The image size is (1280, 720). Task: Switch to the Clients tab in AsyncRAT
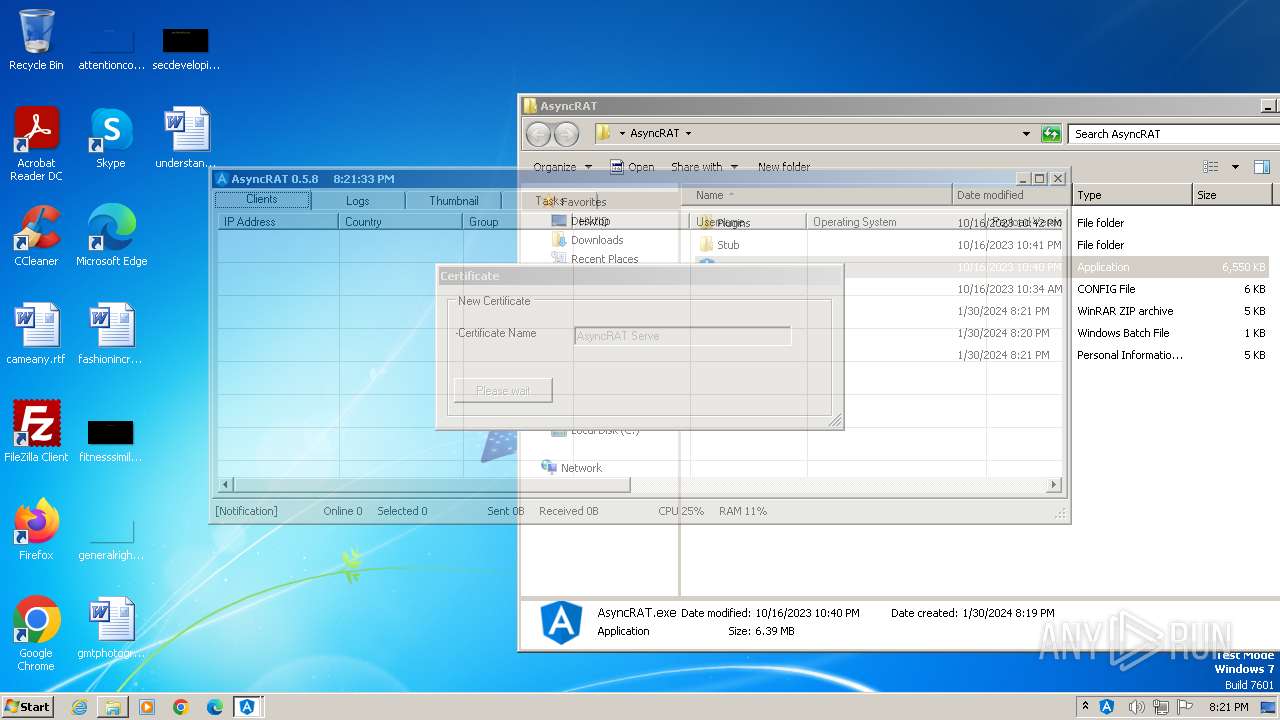point(262,200)
